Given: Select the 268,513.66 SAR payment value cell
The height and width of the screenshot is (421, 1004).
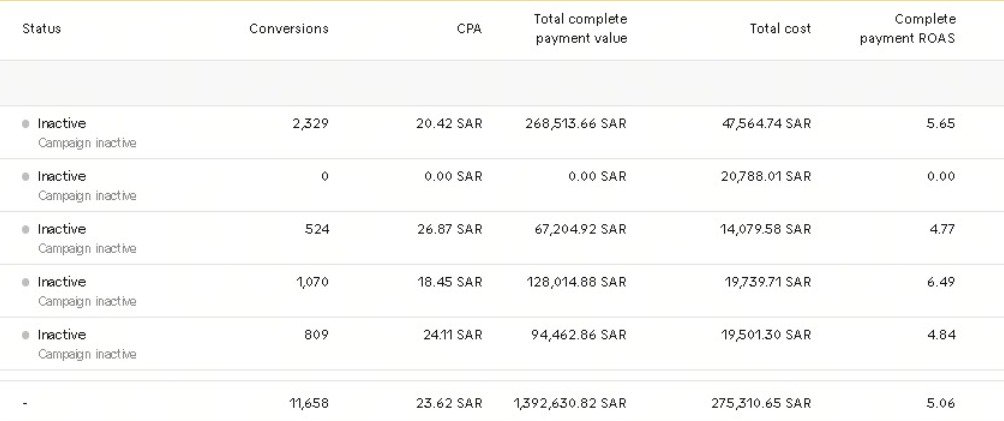Looking at the screenshot, I should pyautogui.click(x=576, y=124).
